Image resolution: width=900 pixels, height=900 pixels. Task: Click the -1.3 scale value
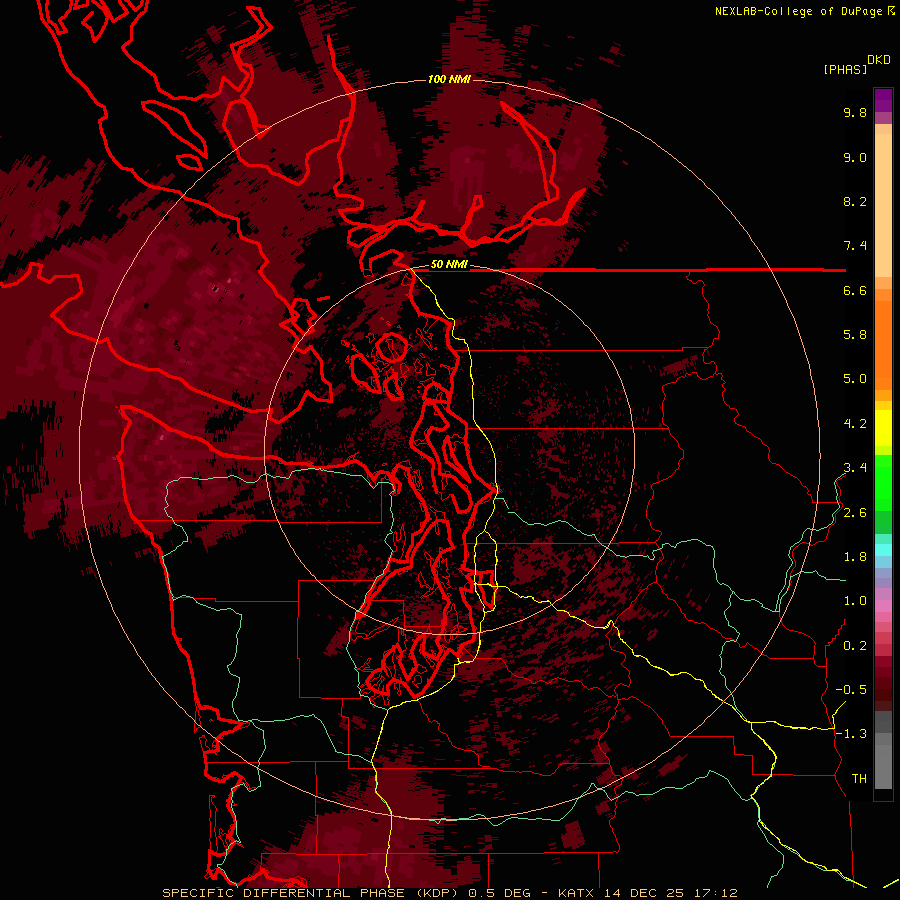(x=851, y=734)
